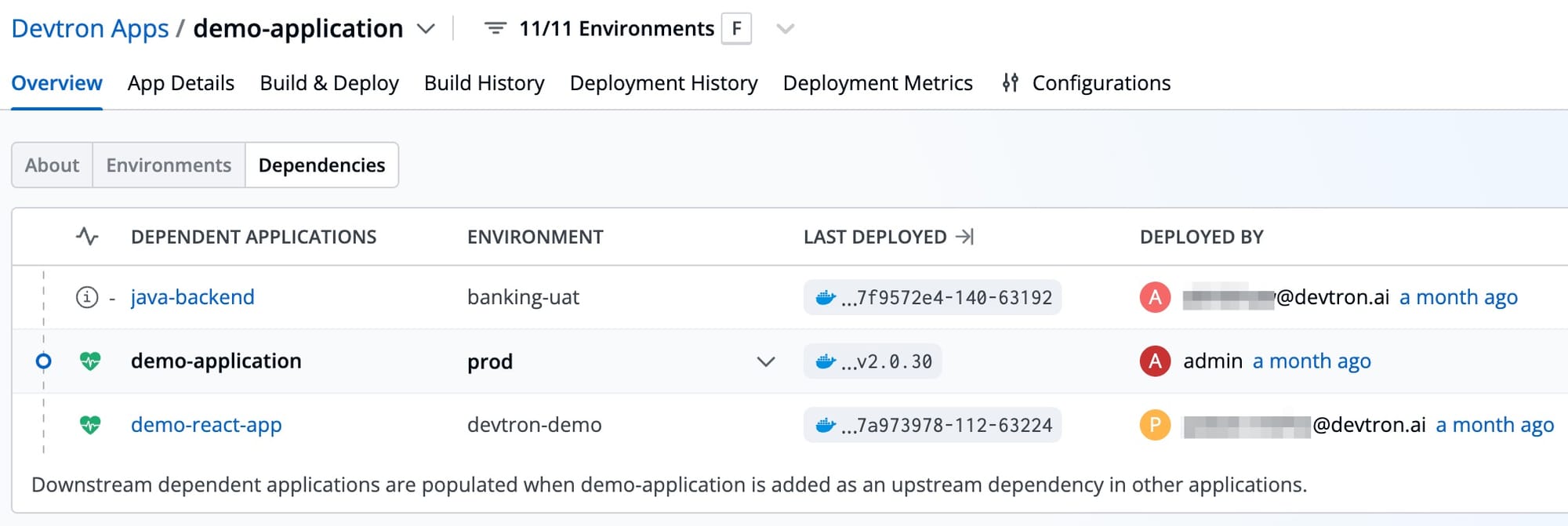Viewport: 1568px width, 526px height.
Task: Select the About segment
Action: [52, 165]
